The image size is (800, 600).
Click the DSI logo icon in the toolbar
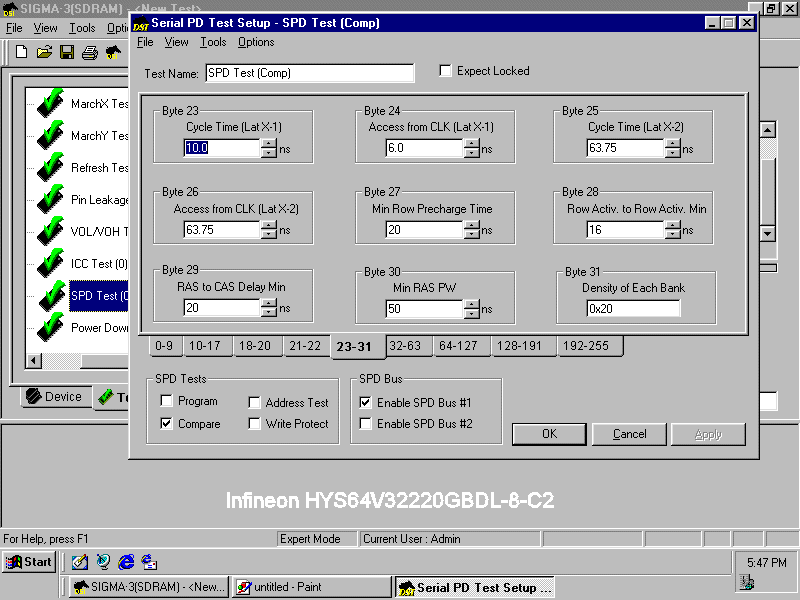pyautogui.click(x=113, y=52)
